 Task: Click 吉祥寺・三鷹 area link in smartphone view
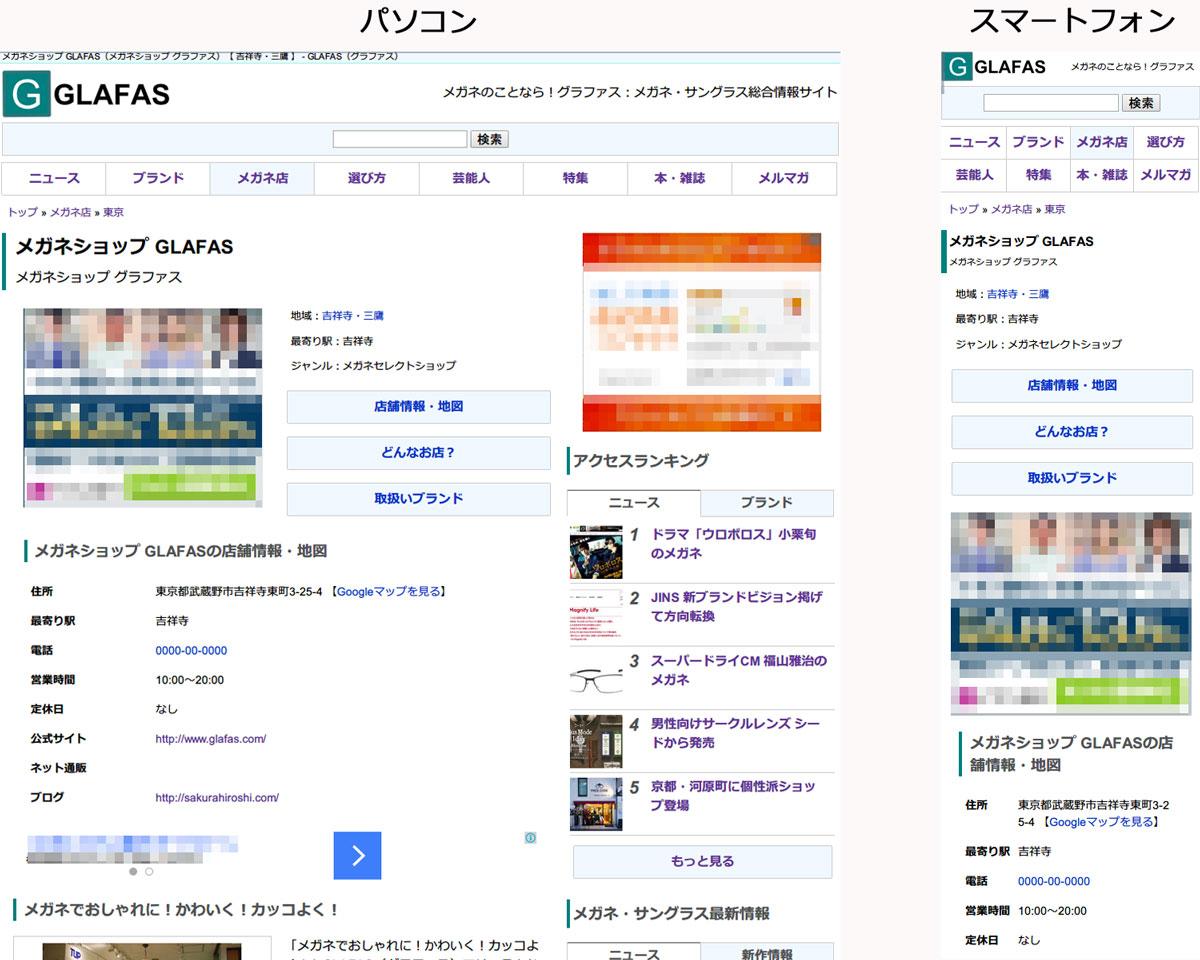pyautogui.click(x=1018, y=294)
